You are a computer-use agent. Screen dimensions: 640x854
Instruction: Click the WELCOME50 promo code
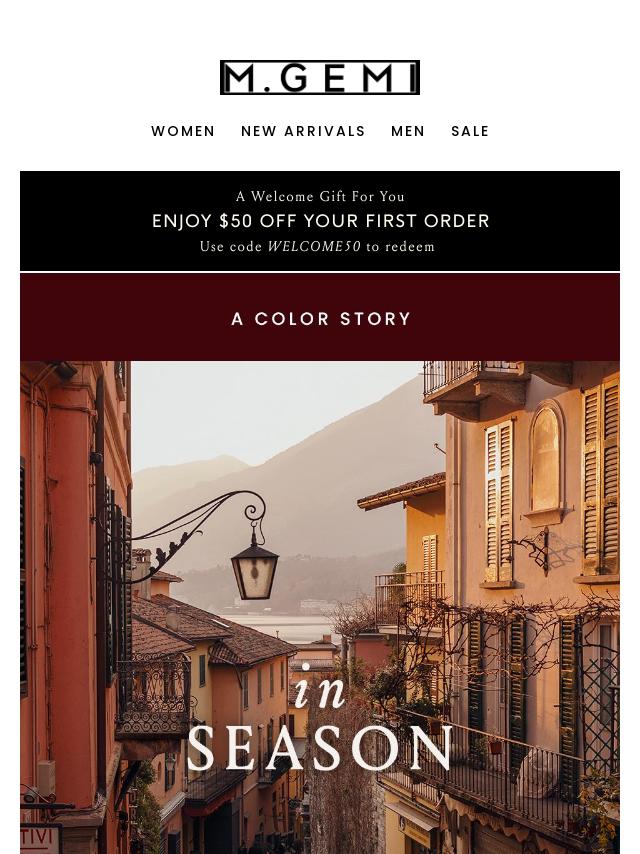[314, 247]
